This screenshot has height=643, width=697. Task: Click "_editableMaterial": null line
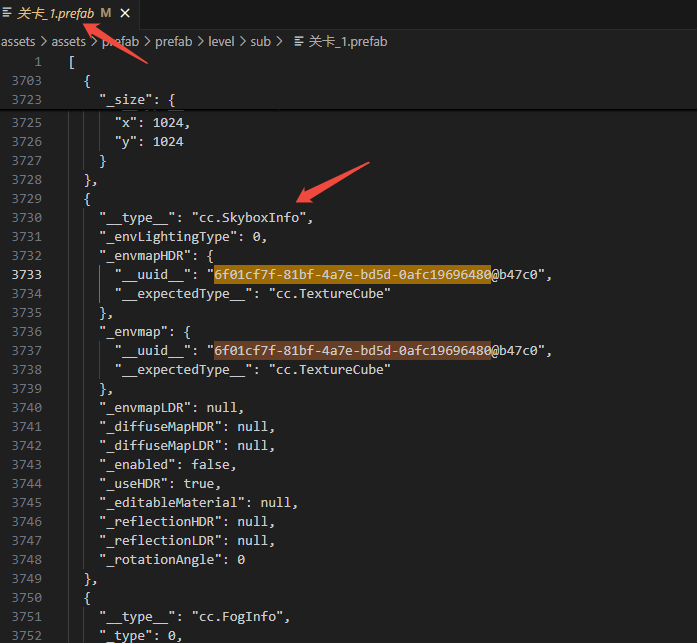click(199, 503)
